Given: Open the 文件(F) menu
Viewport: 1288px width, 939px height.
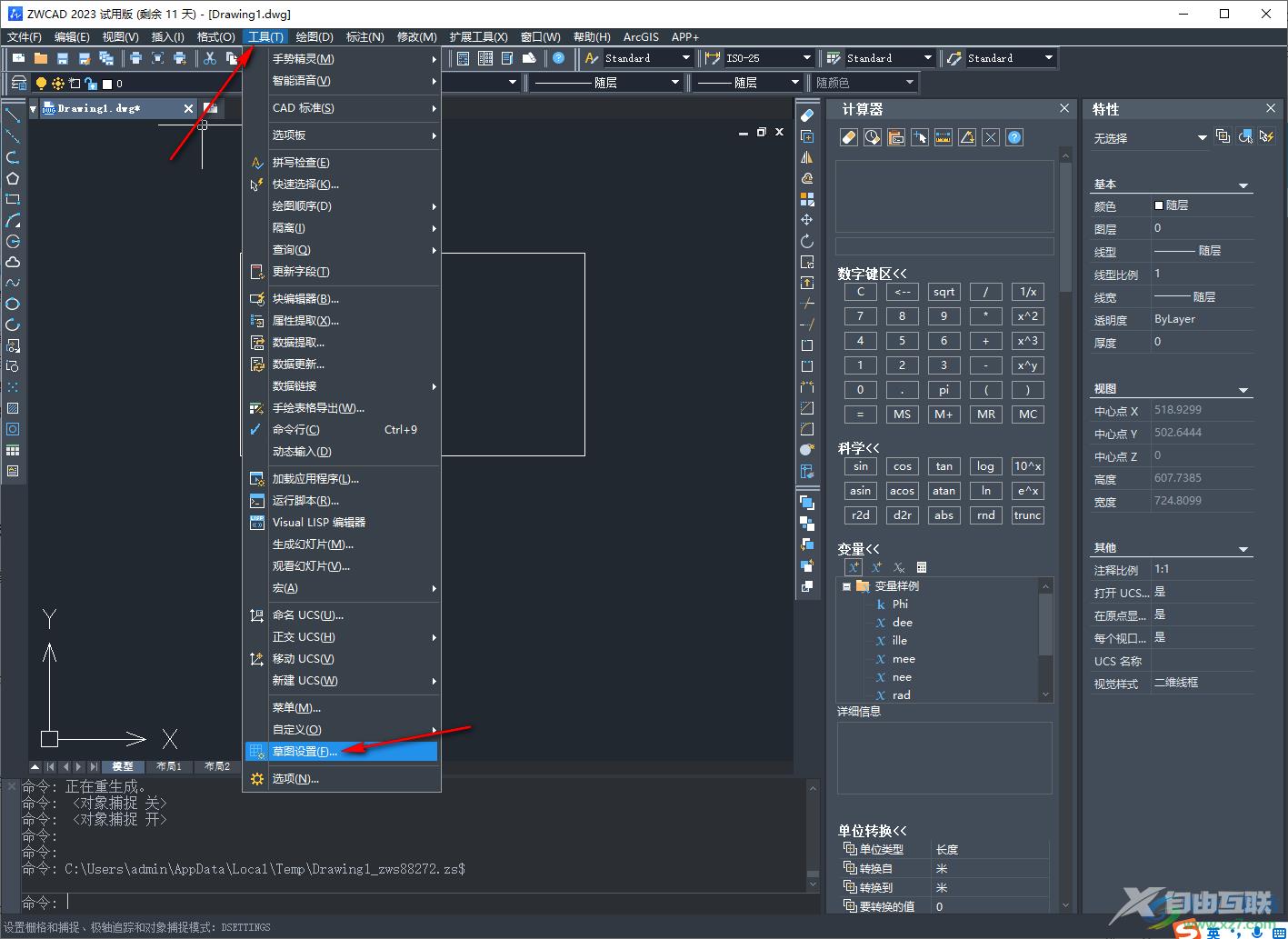Looking at the screenshot, I should click(25, 37).
